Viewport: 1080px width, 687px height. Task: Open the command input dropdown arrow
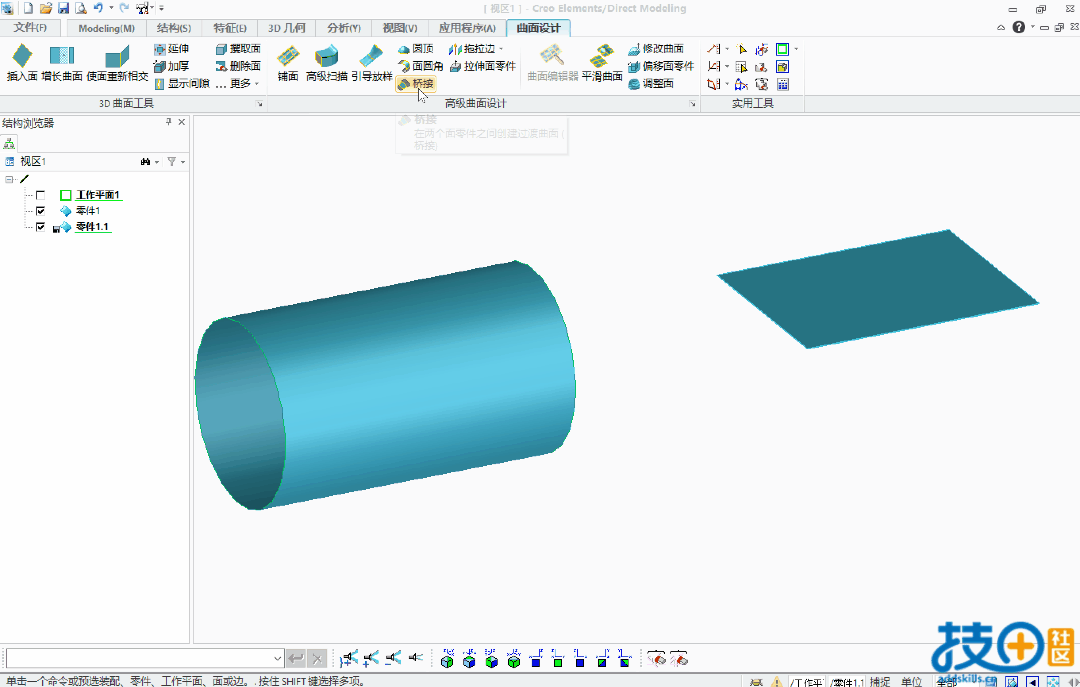[x=278, y=659]
